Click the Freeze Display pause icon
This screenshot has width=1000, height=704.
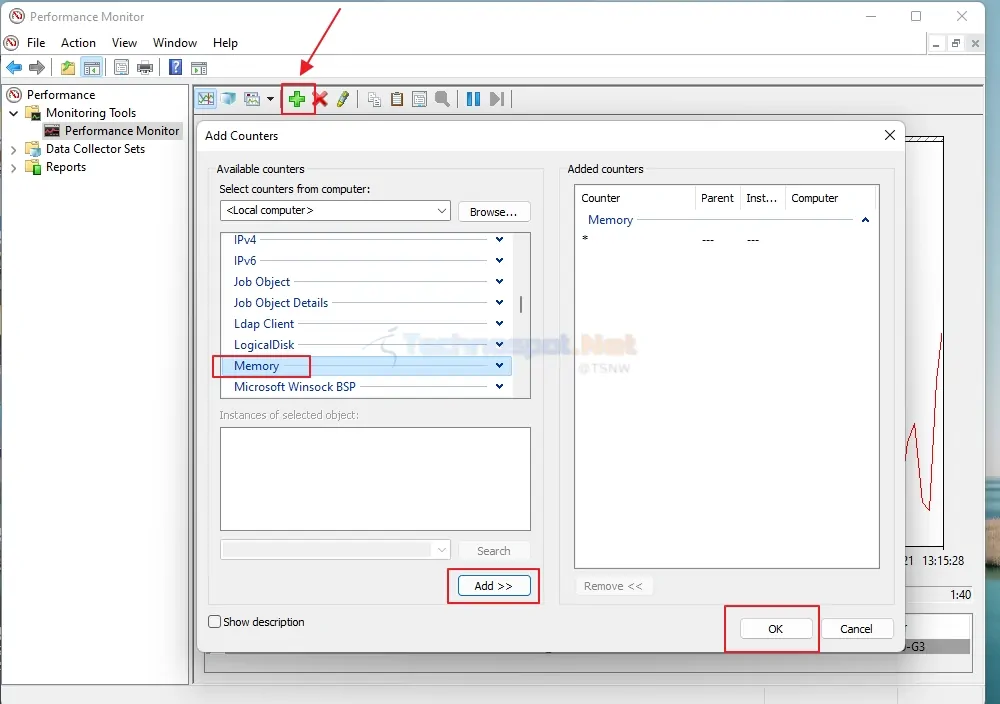point(473,99)
